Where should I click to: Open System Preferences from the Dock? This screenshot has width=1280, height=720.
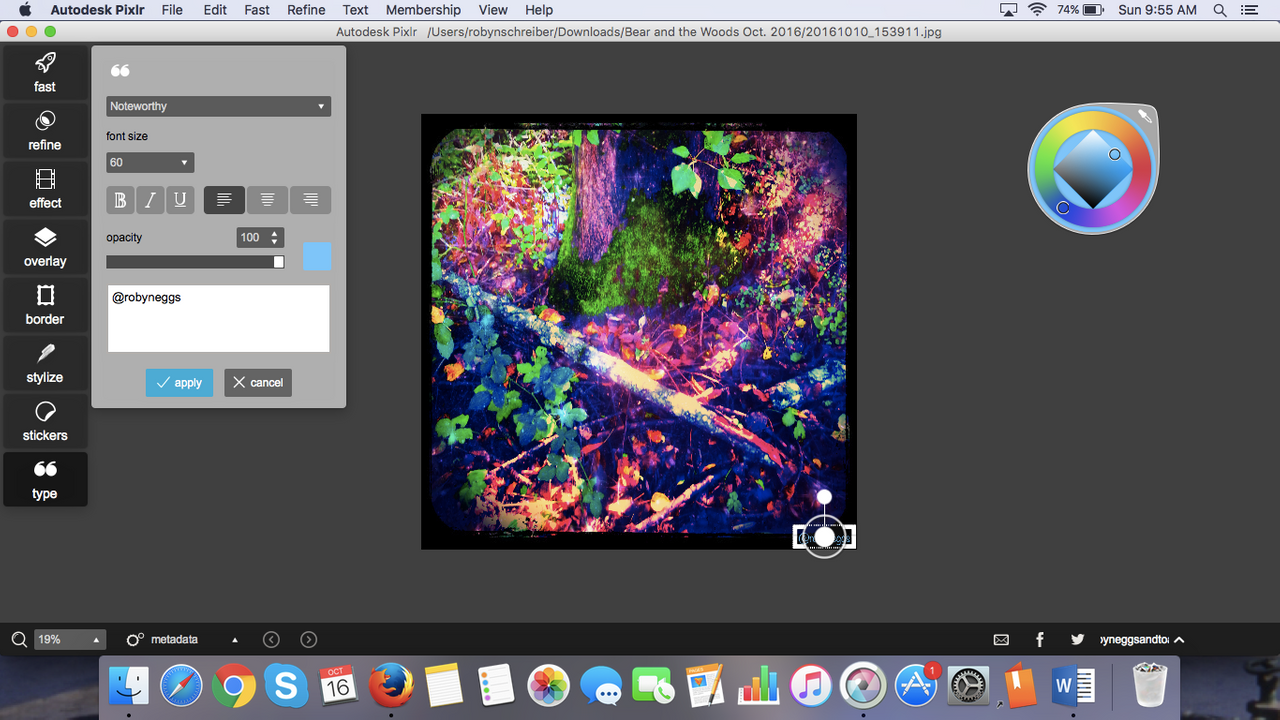968,686
